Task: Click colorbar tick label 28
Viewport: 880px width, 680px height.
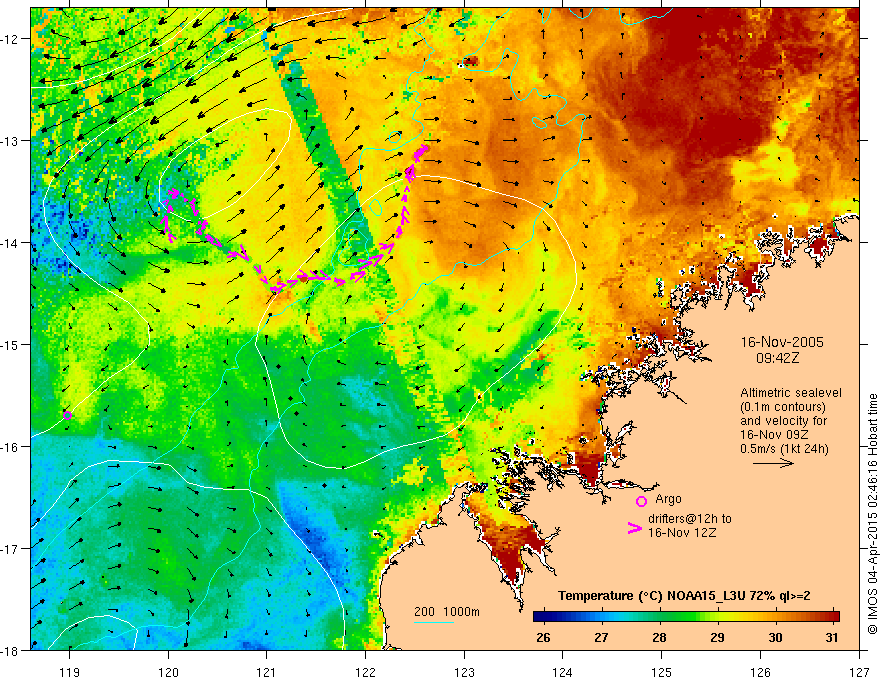Action: click(x=659, y=637)
